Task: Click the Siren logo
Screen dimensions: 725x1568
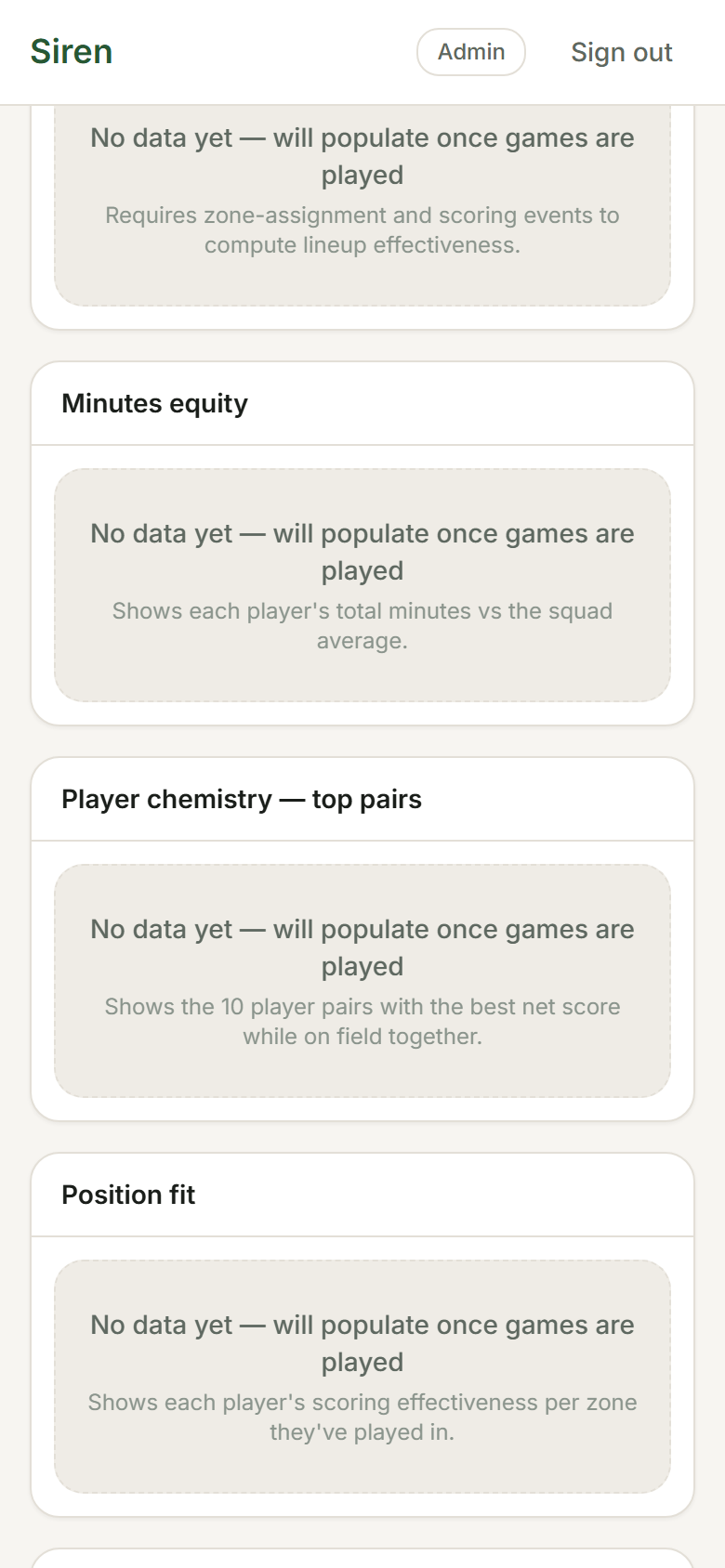Action: [x=72, y=52]
